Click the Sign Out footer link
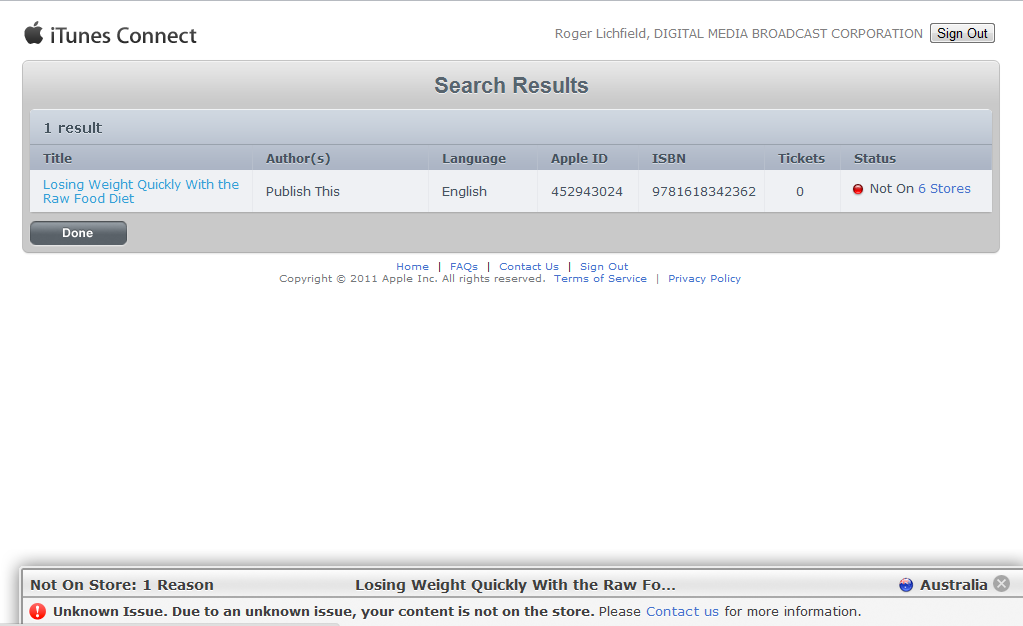 (604, 266)
